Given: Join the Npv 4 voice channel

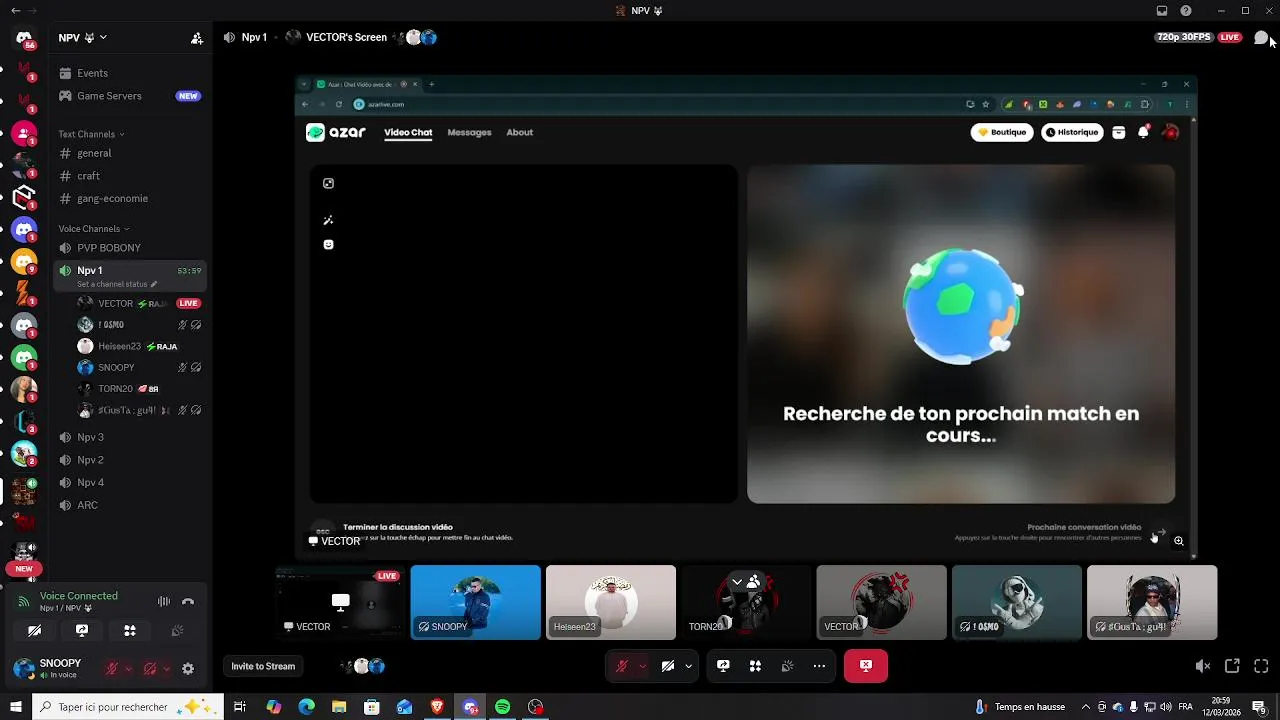Looking at the screenshot, I should (130, 482).
